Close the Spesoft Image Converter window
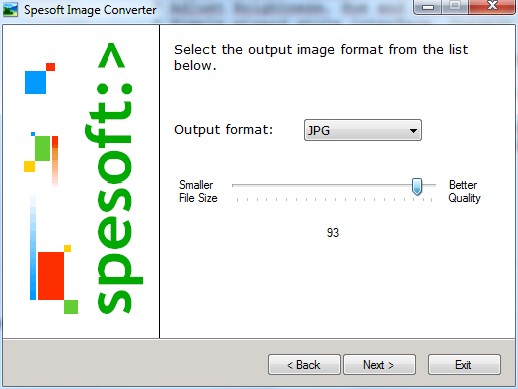Screen dimensions: 518x389 point(492,6)
